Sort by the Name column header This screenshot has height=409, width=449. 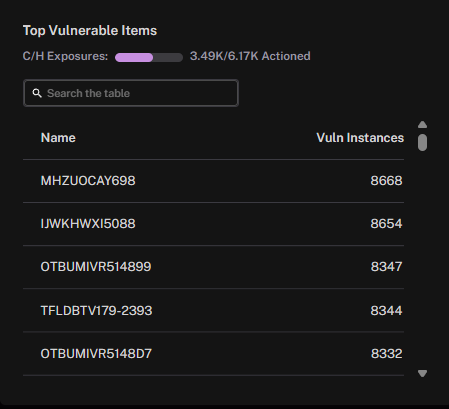(x=58, y=138)
